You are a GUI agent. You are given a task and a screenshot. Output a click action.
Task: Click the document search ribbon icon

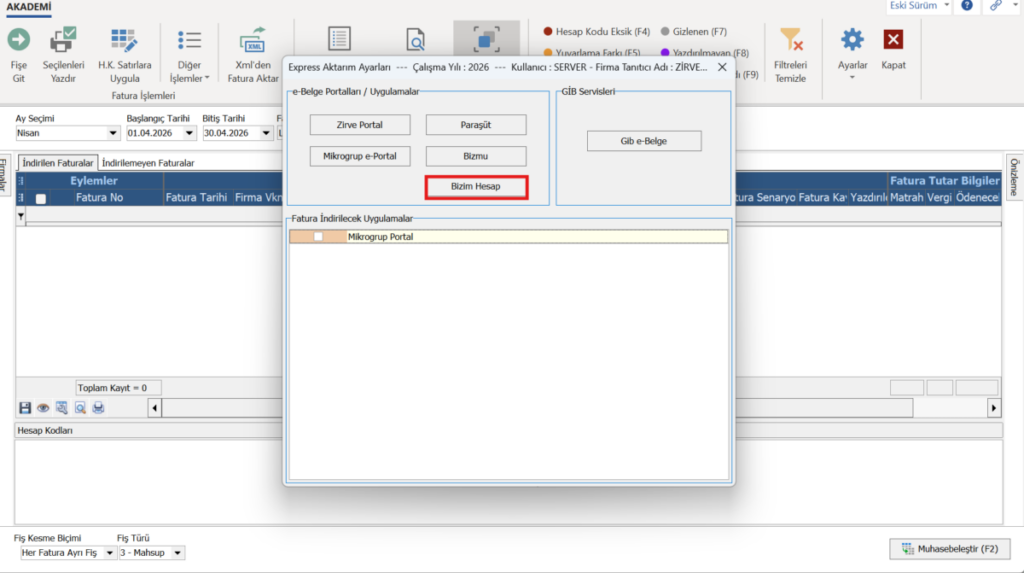click(x=415, y=40)
